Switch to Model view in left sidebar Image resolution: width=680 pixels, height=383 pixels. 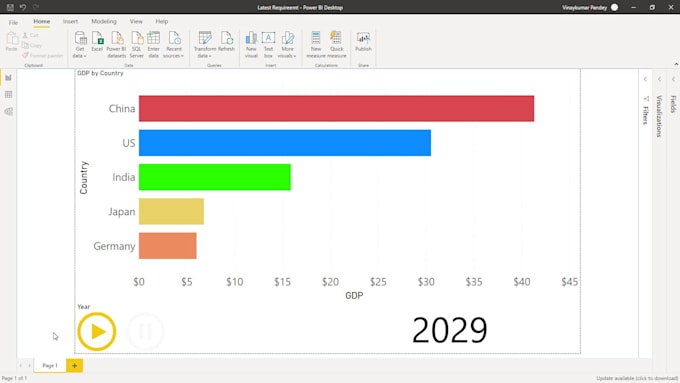point(8,111)
